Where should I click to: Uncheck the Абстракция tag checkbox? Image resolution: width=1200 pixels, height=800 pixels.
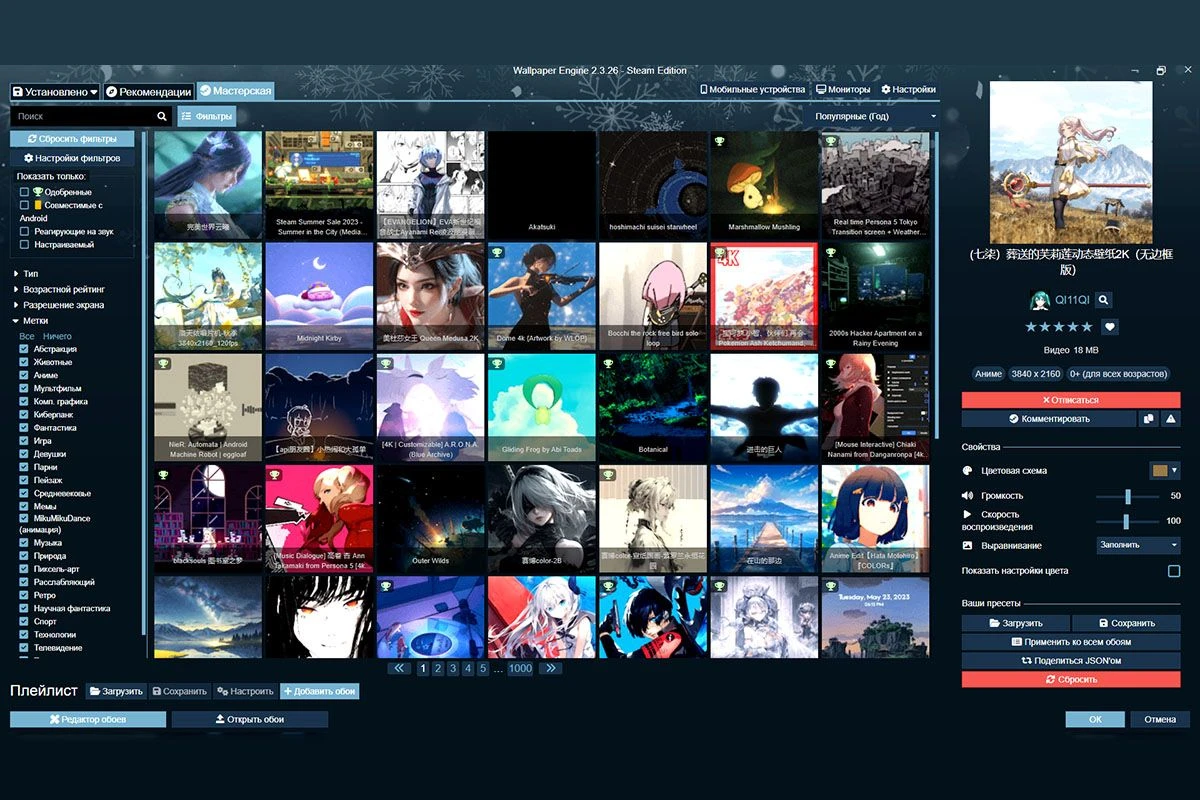click(x=25, y=349)
